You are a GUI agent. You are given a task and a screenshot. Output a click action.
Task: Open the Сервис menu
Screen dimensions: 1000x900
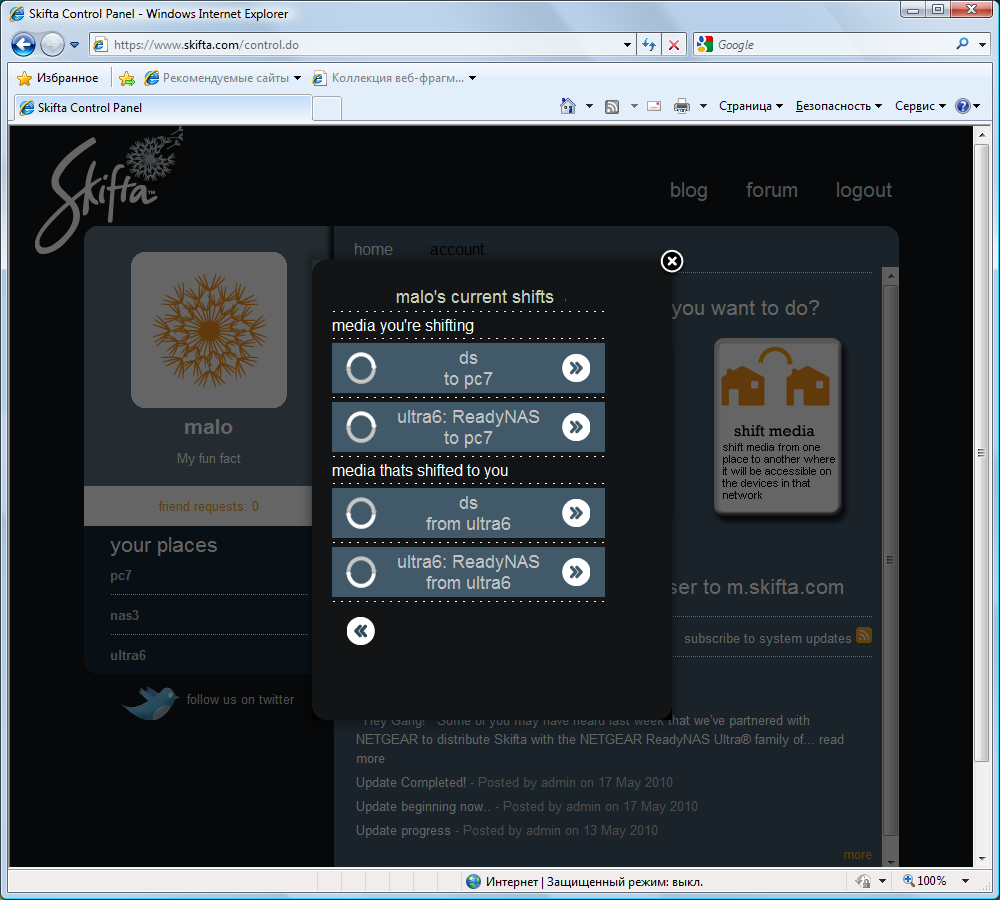(920, 106)
